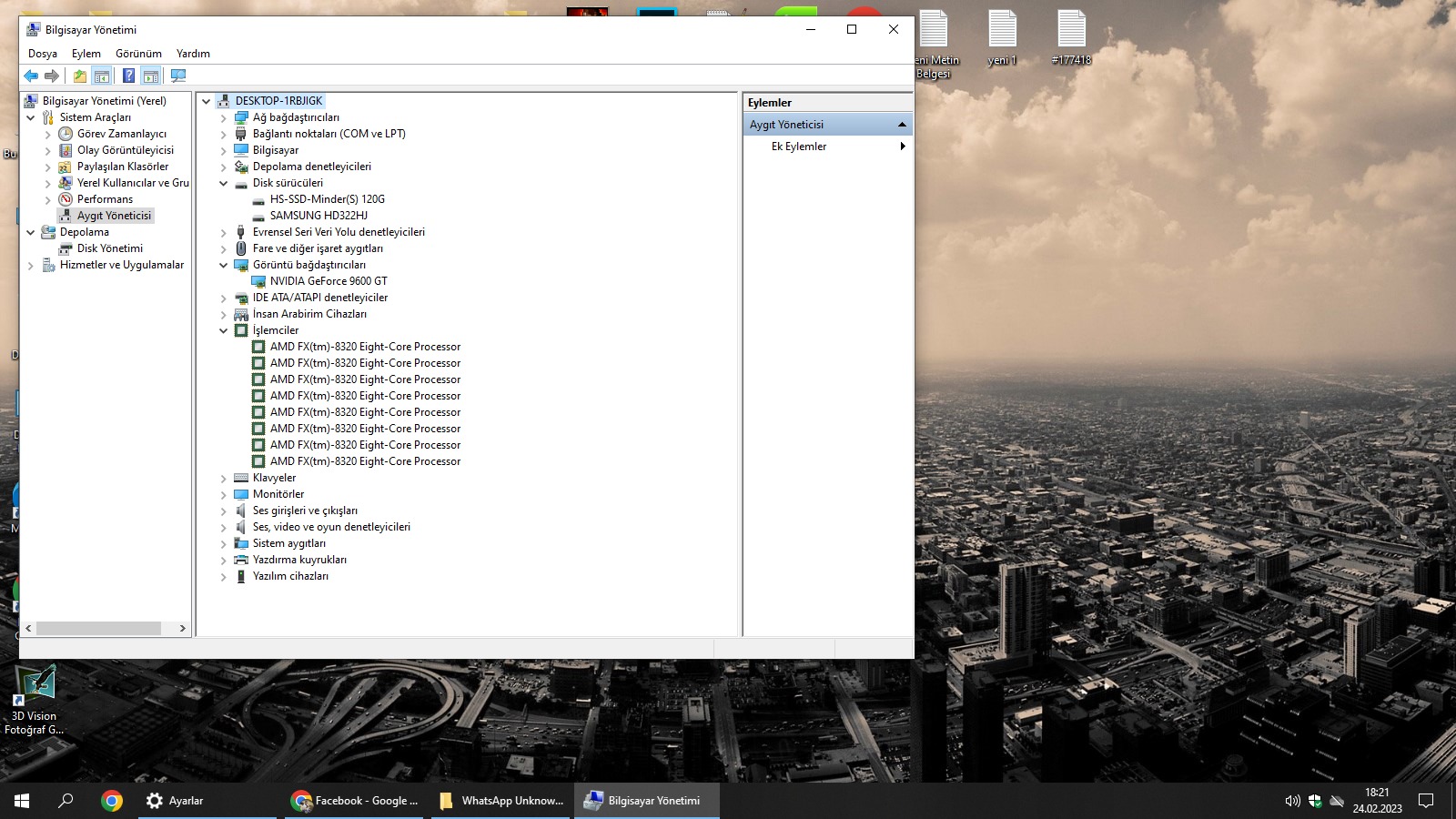This screenshot has width=1456, height=819.
Task: Select the Monitörler icon
Action: tap(241, 494)
